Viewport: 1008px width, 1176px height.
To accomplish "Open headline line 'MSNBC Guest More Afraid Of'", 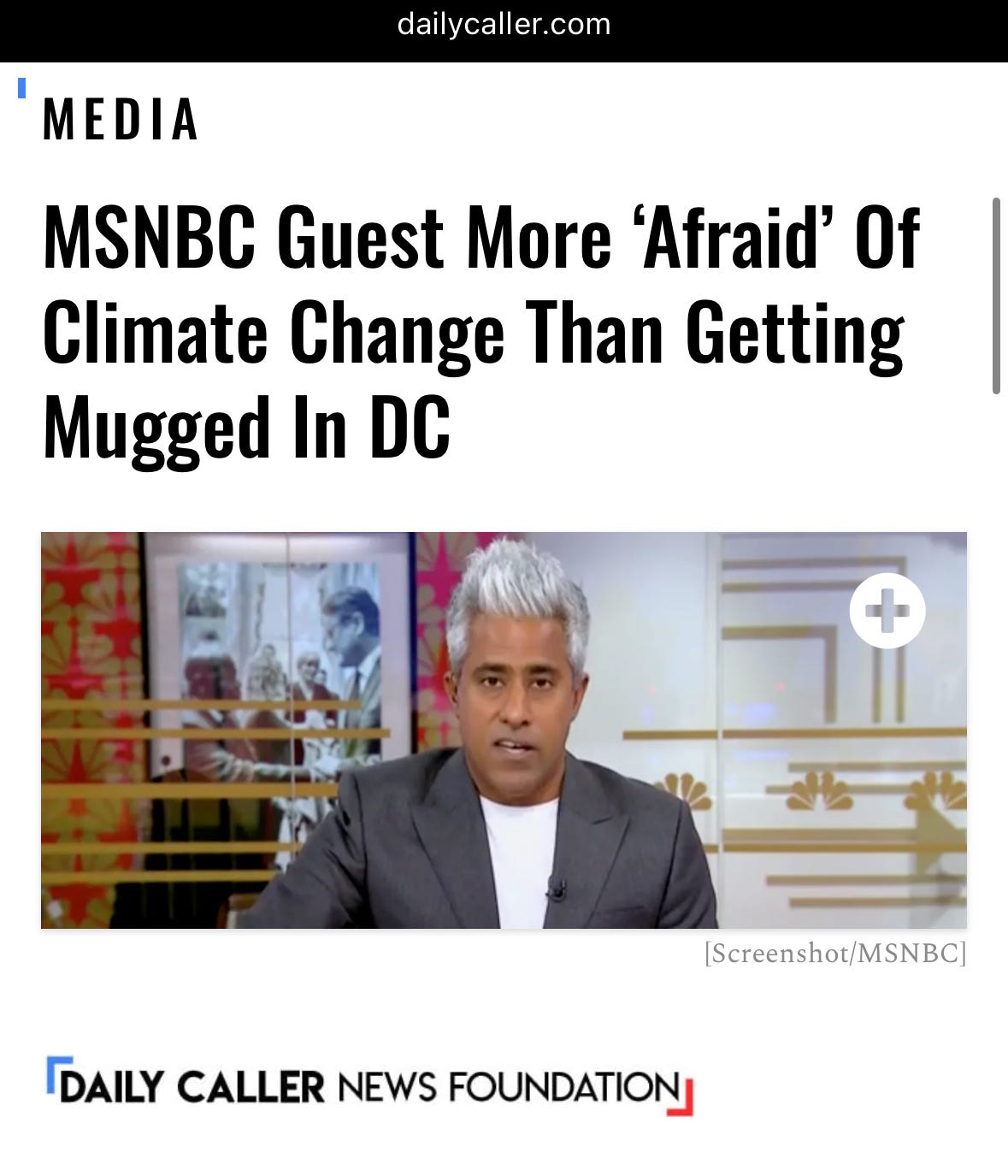I will (x=481, y=238).
